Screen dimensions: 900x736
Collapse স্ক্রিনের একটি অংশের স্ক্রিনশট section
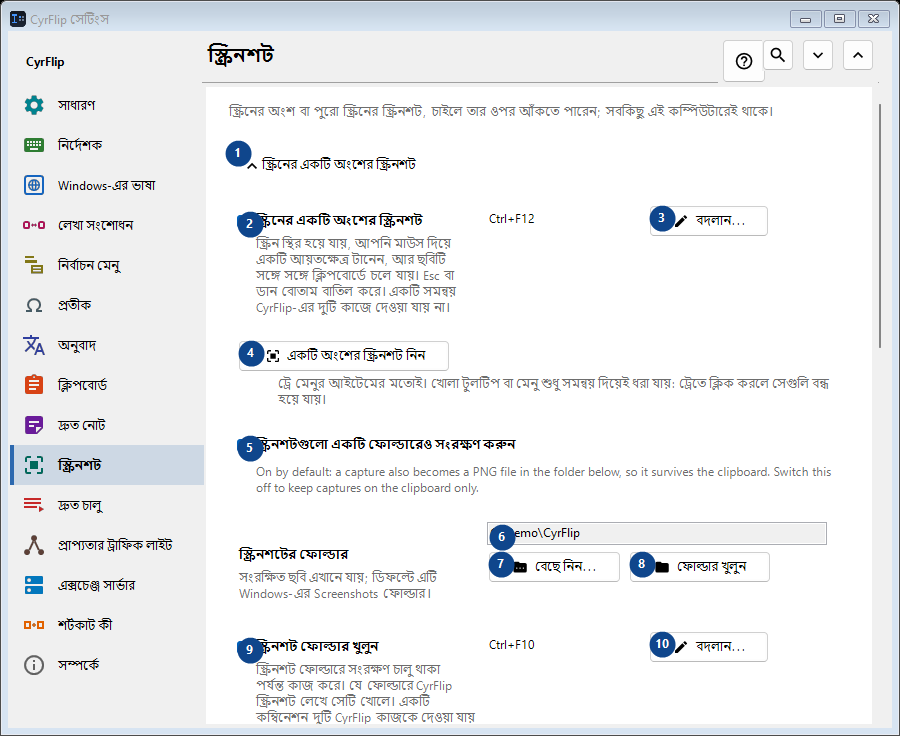click(332, 165)
